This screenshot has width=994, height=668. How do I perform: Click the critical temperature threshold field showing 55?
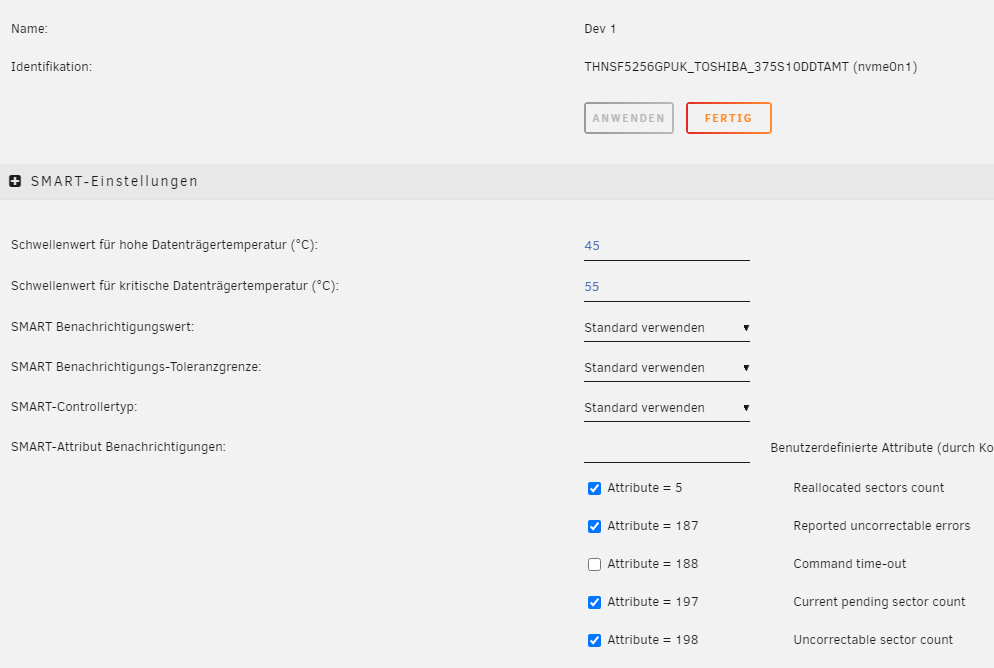click(666, 287)
